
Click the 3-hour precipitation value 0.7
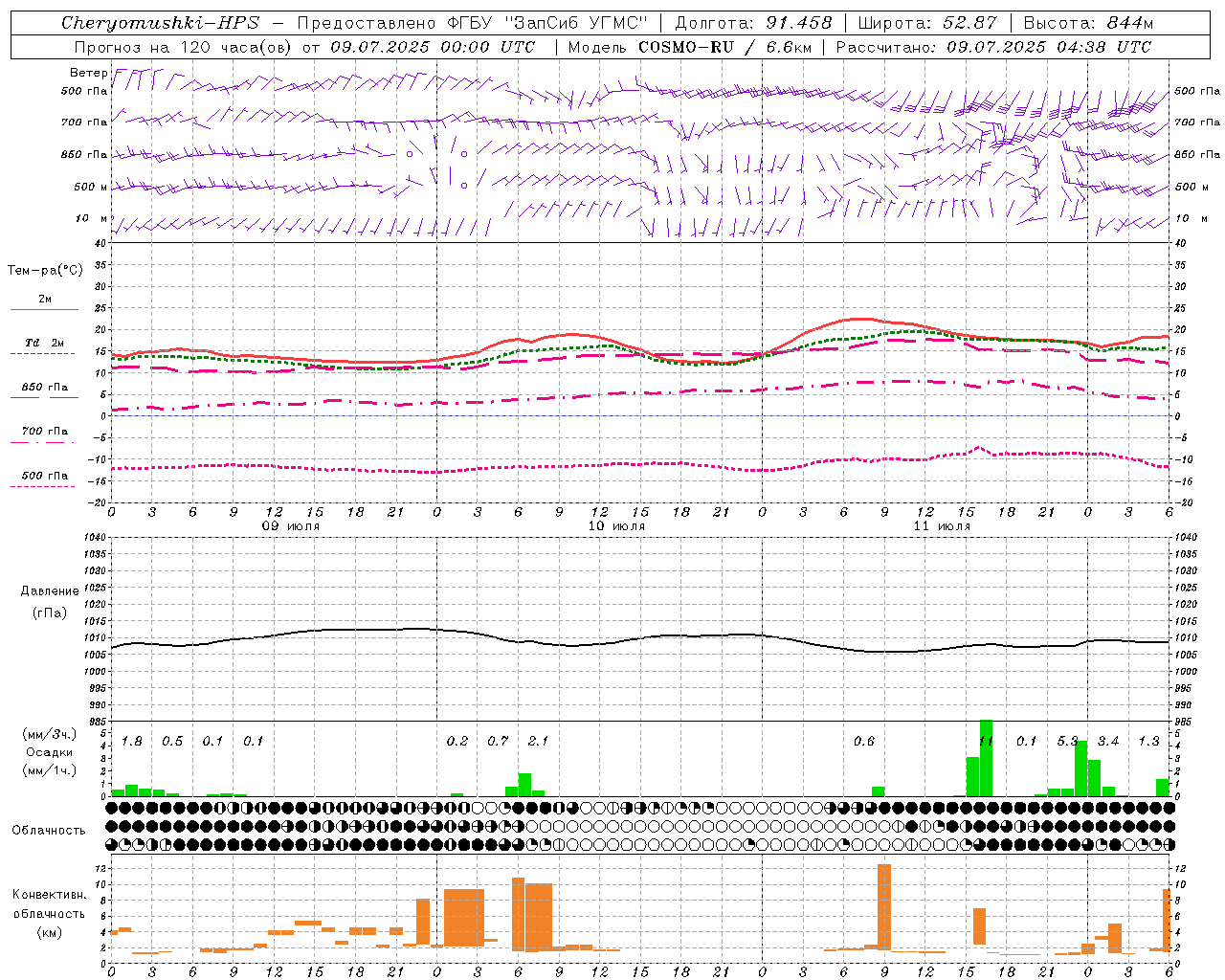pos(498,742)
